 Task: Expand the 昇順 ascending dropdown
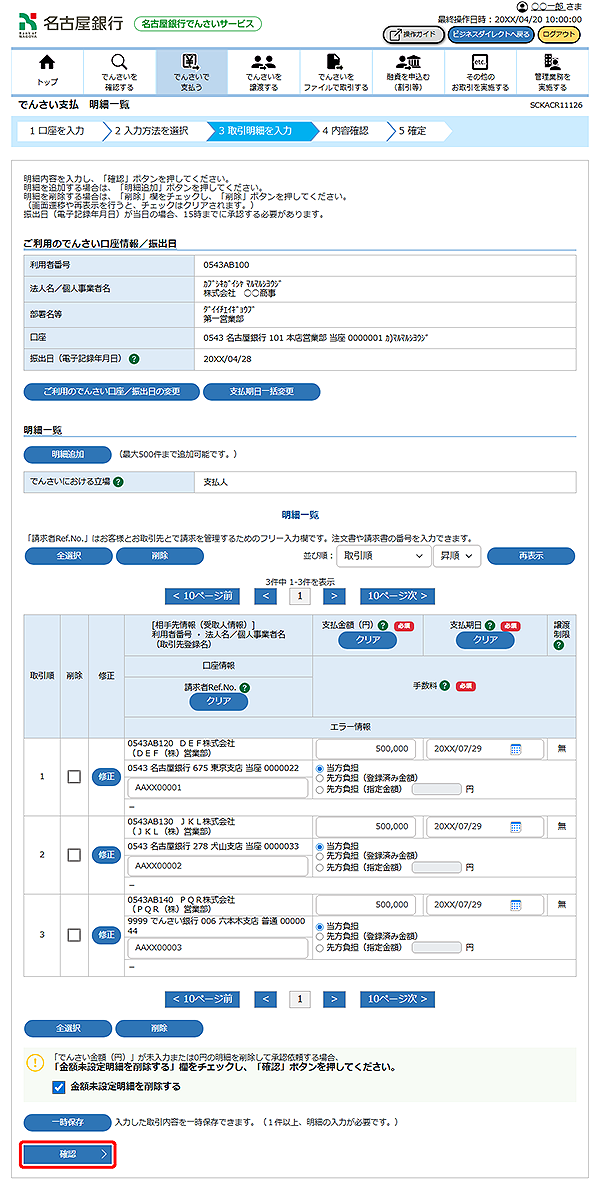pyautogui.click(x=456, y=555)
